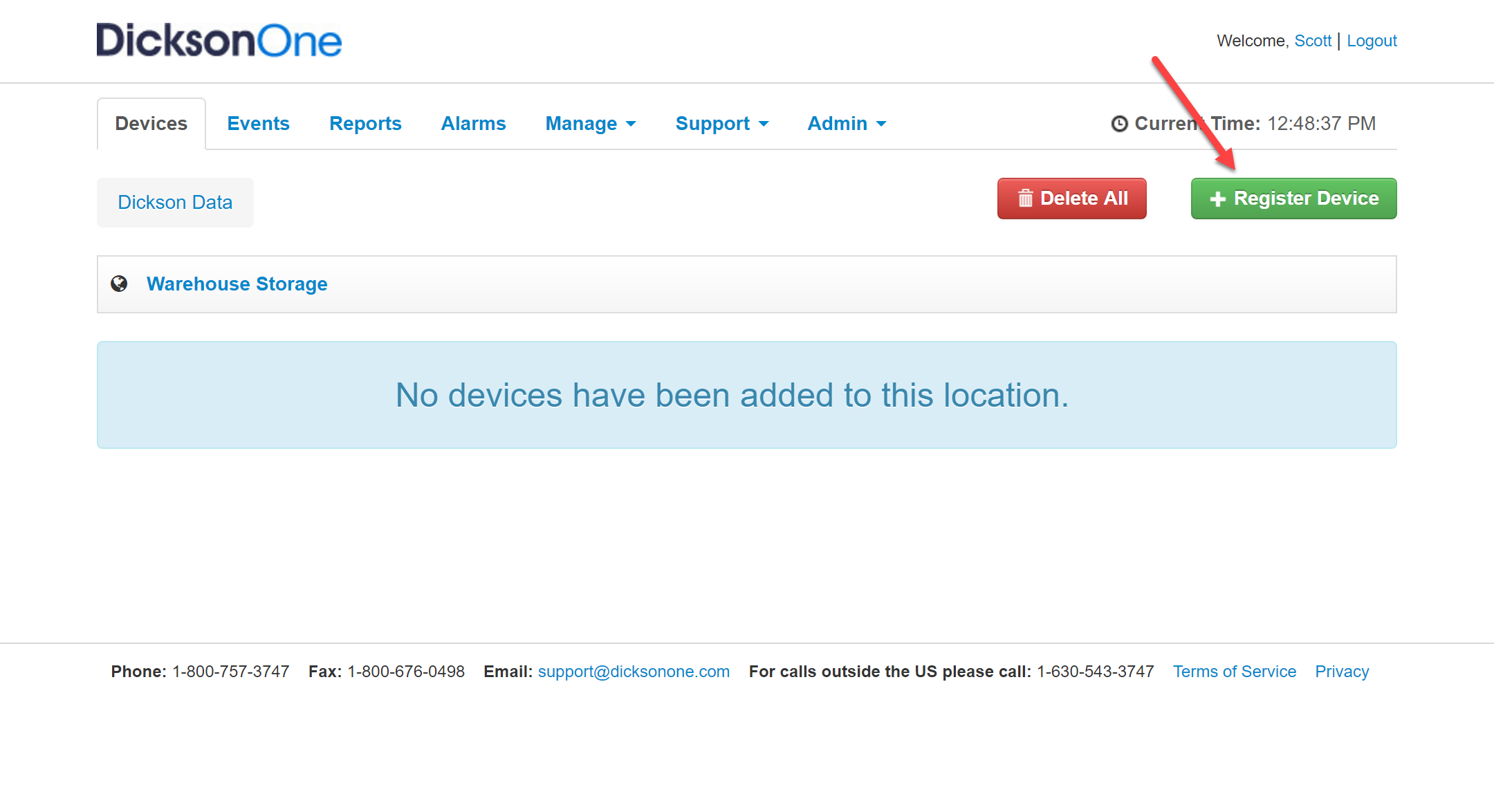Viewport: 1494px width, 812px height.
Task: Expand the Admin dropdown menu
Action: (x=847, y=124)
